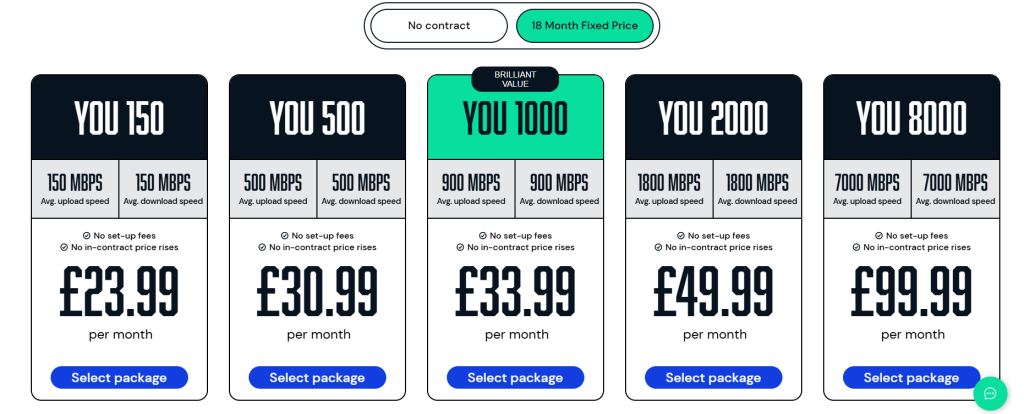1024x414 pixels.
Task: Click checkmark icon beside YOU 500 no price rises
Action: (x=263, y=247)
